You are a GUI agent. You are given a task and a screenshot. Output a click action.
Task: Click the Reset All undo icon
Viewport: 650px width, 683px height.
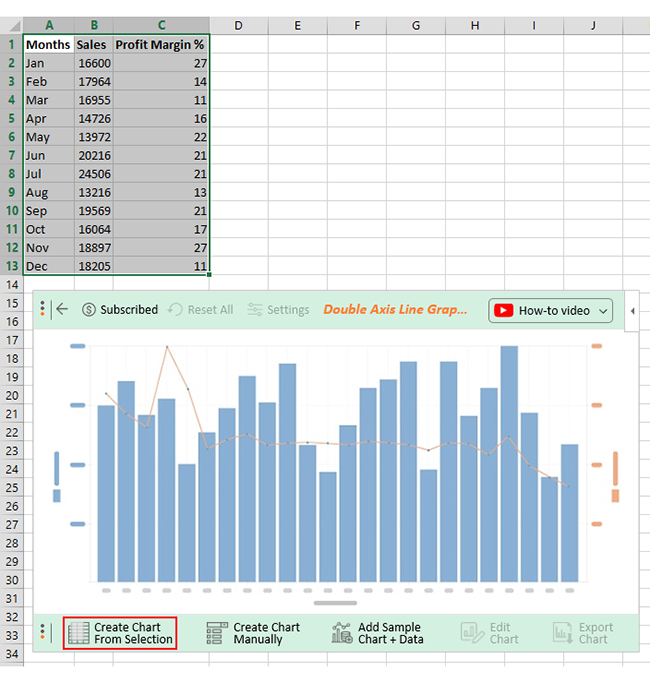pyautogui.click(x=175, y=310)
